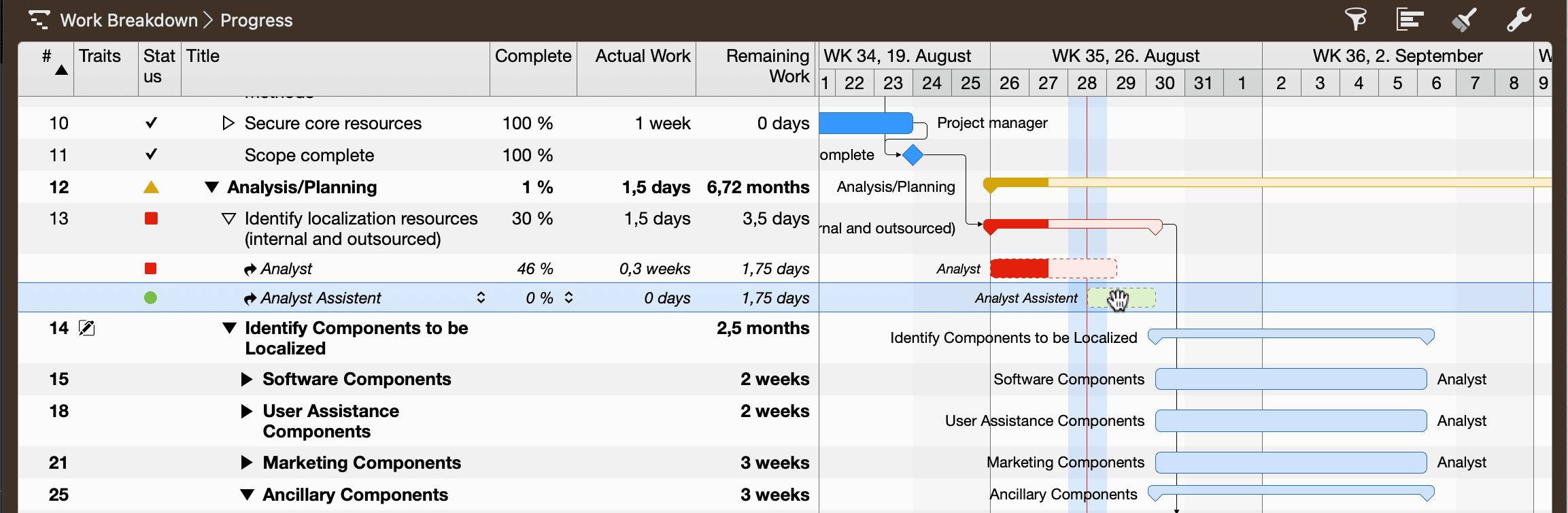This screenshot has width=1568, height=513.
Task: Open the filter funnel icon
Action: coord(1355,20)
